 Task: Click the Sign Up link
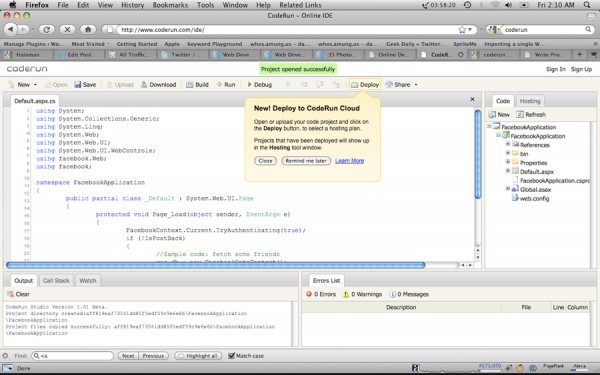click(581, 69)
